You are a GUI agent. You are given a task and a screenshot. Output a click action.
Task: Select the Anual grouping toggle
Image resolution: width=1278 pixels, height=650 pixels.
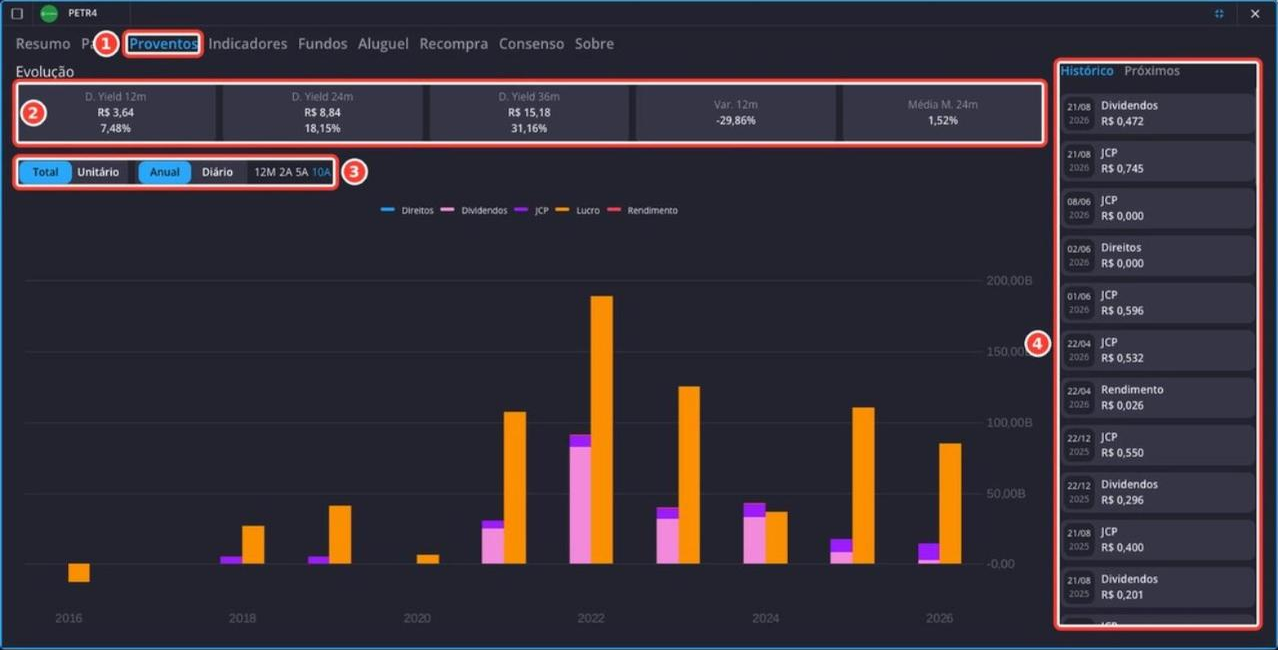coord(164,172)
